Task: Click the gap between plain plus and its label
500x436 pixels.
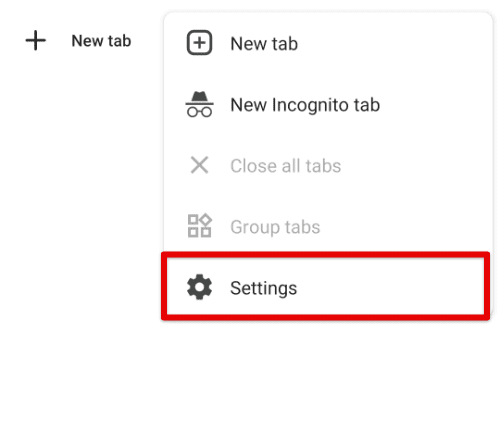Action: click(x=59, y=41)
